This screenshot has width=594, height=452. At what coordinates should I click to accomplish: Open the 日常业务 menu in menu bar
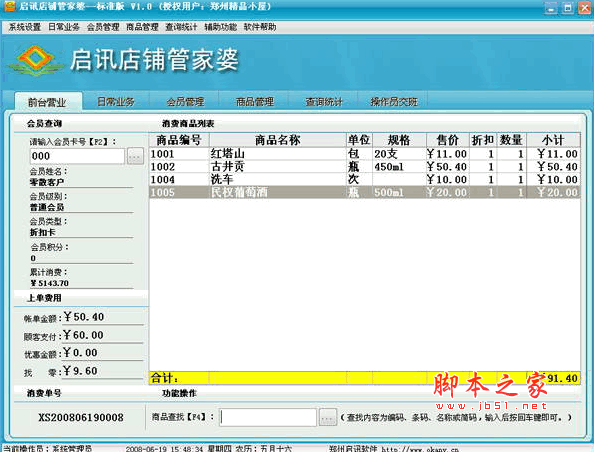click(x=64, y=27)
